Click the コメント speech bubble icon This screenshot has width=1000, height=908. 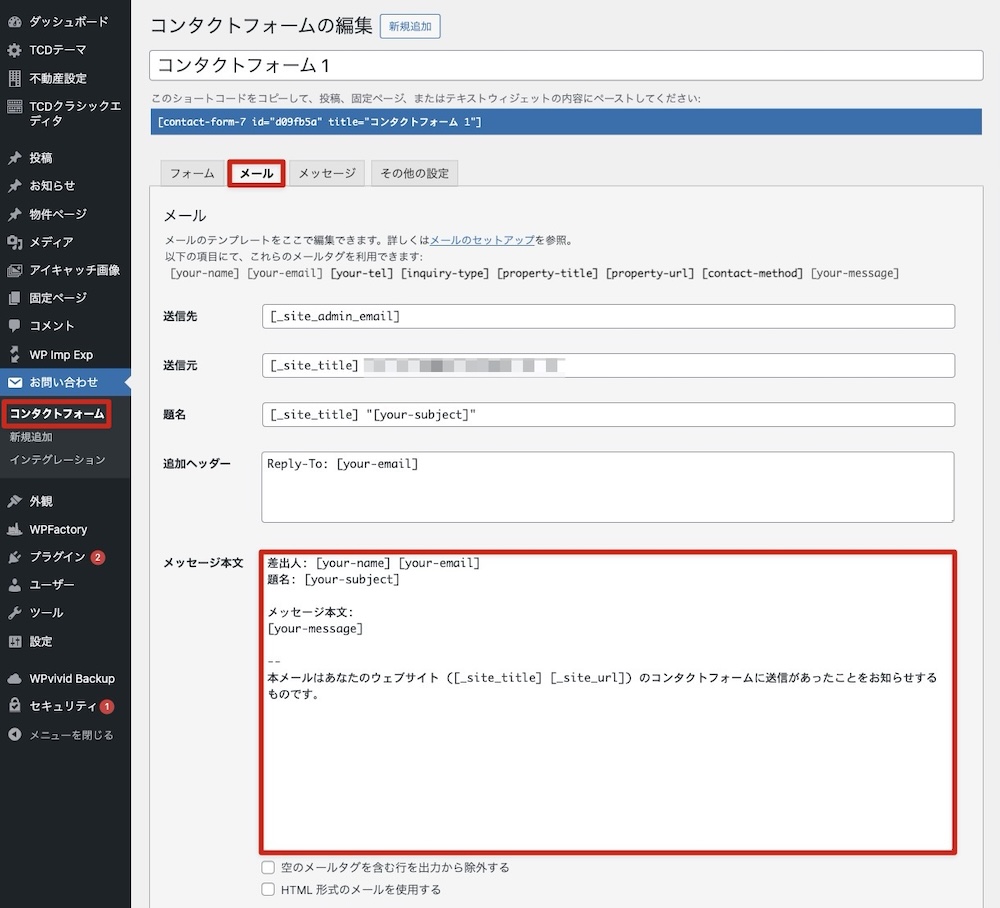(15, 326)
